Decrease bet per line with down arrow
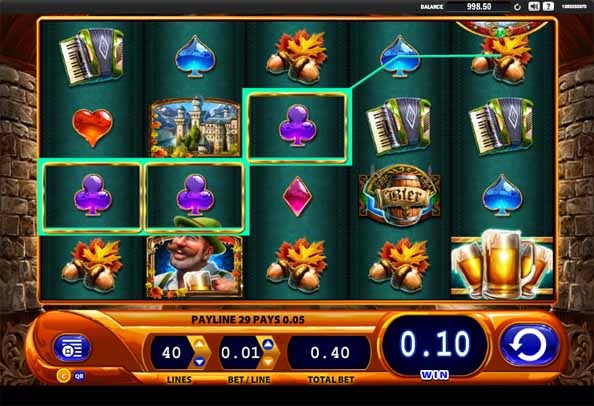The width and height of the screenshot is (594, 406). pyautogui.click(x=268, y=362)
